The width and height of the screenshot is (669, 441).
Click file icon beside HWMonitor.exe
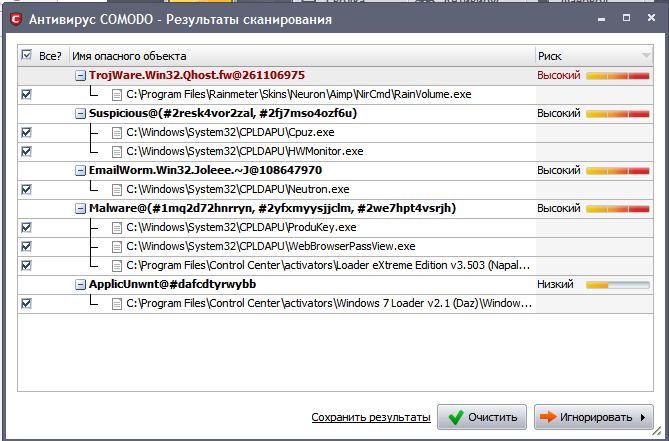point(117,151)
